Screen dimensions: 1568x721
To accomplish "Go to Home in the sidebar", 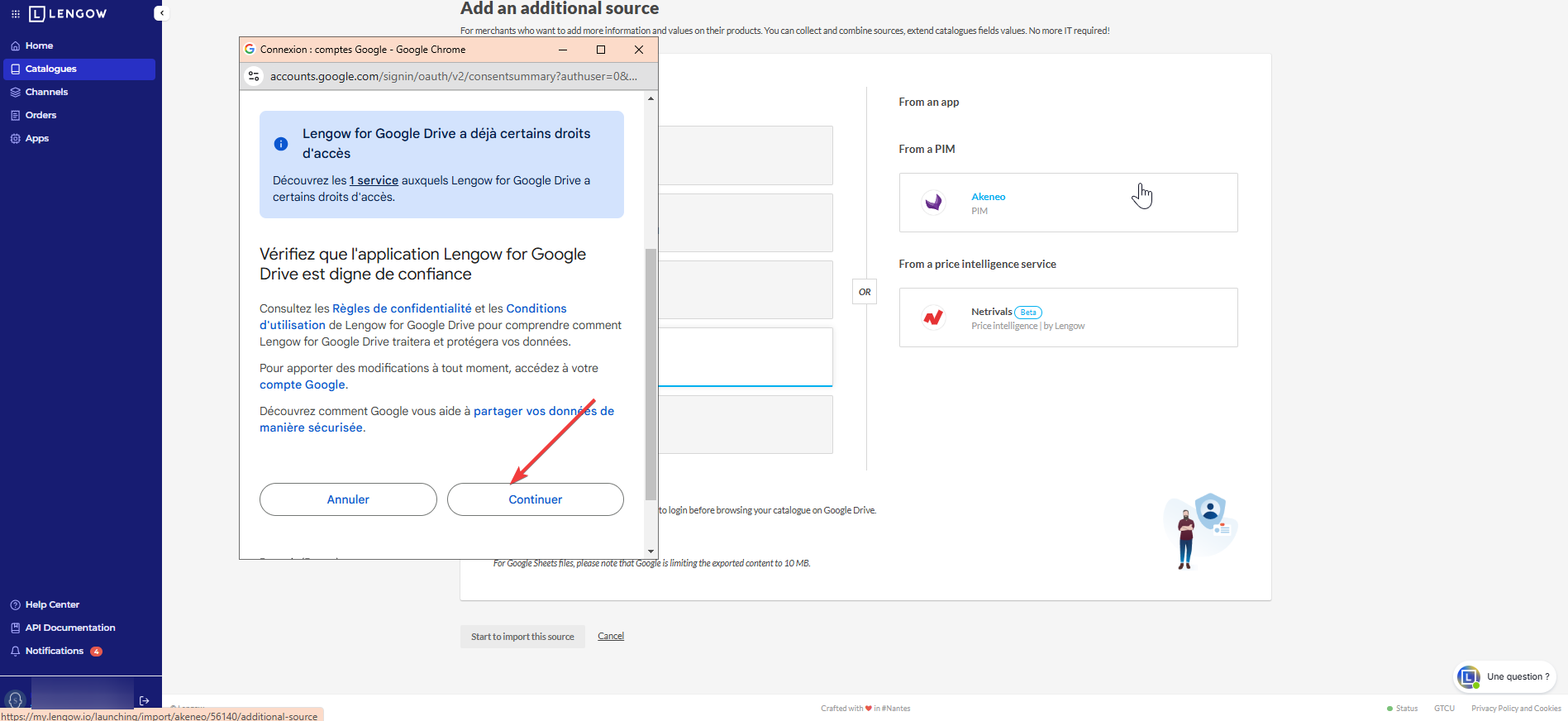I will click(39, 45).
